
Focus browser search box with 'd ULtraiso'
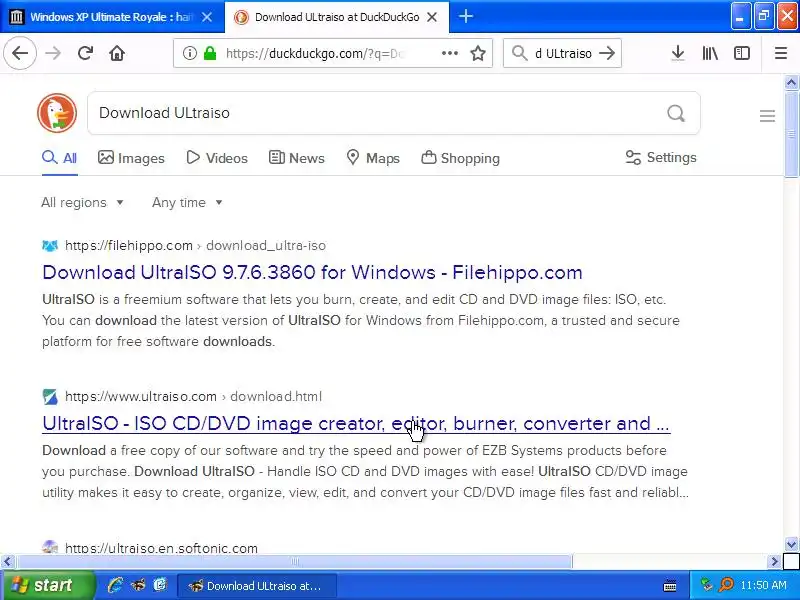click(x=563, y=53)
